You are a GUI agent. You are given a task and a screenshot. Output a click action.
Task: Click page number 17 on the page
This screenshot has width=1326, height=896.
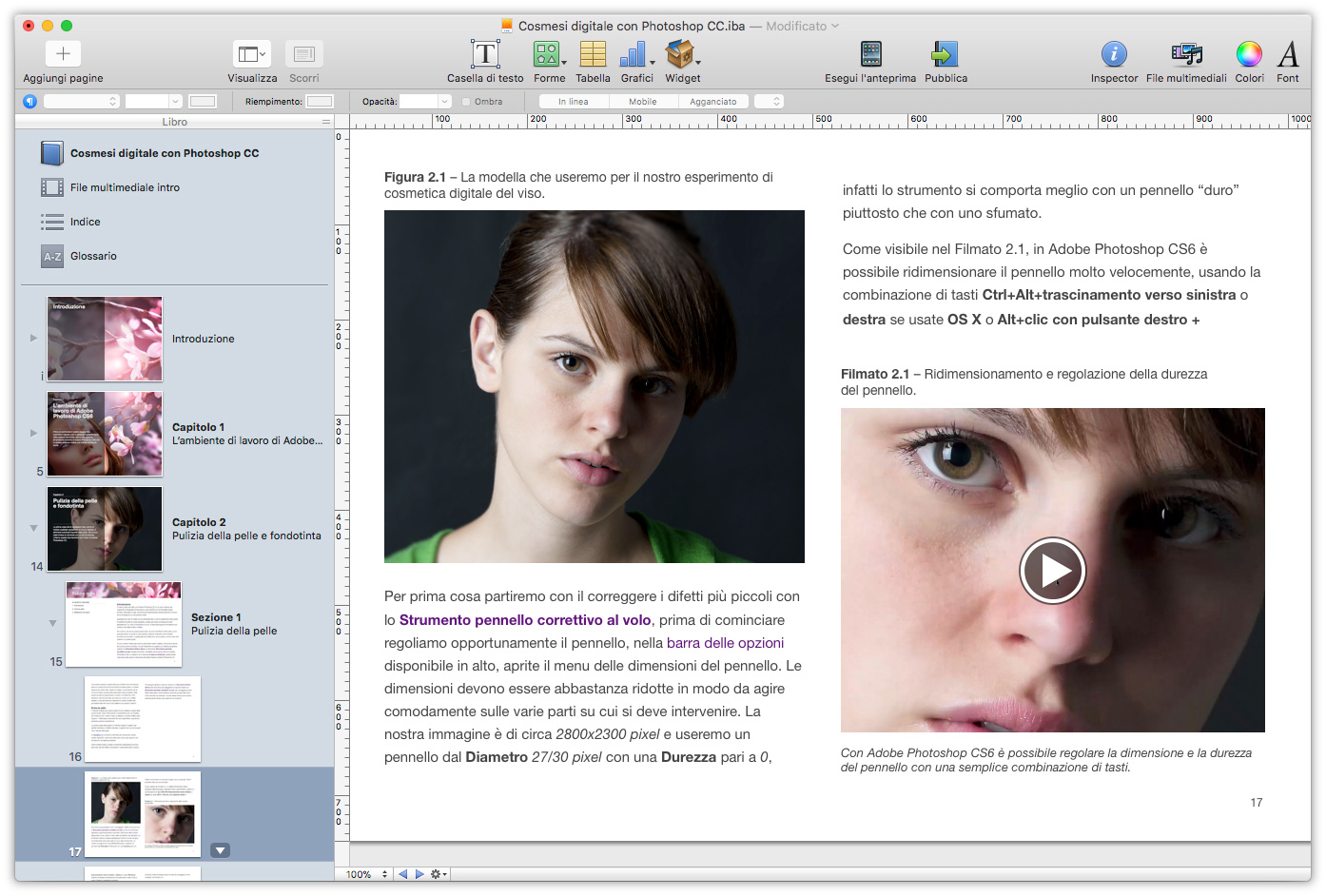pos(1257,803)
